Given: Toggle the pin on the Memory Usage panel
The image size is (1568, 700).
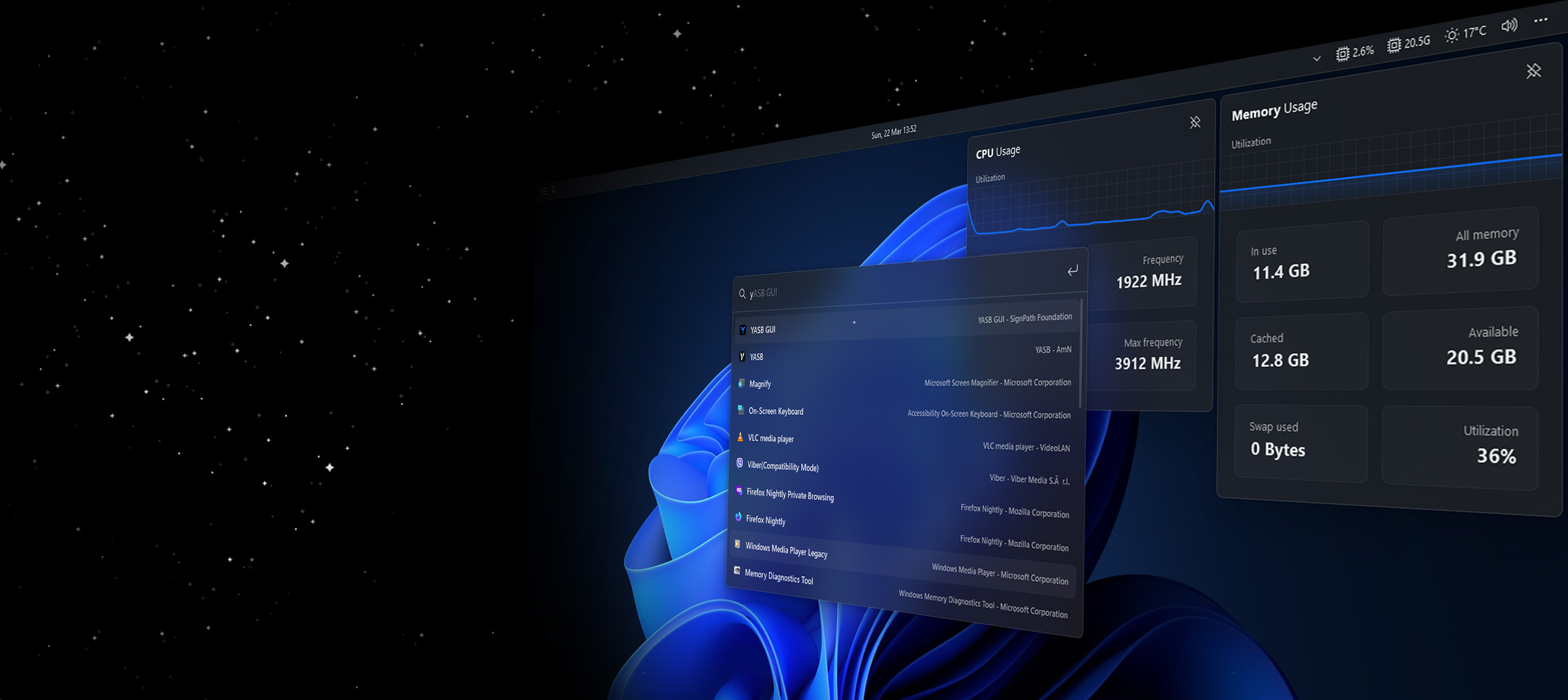Looking at the screenshot, I should 1533,71.
